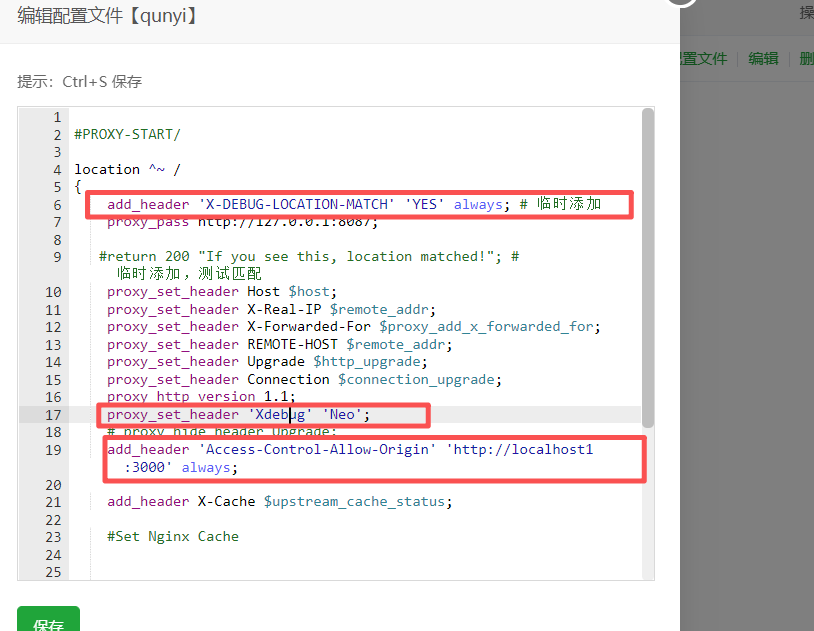Image resolution: width=814 pixels, height=631 pixels.
Task: Click the X-Real-IP proxy_set_header line
Action: pyautogui.click(x=271, y=310)
